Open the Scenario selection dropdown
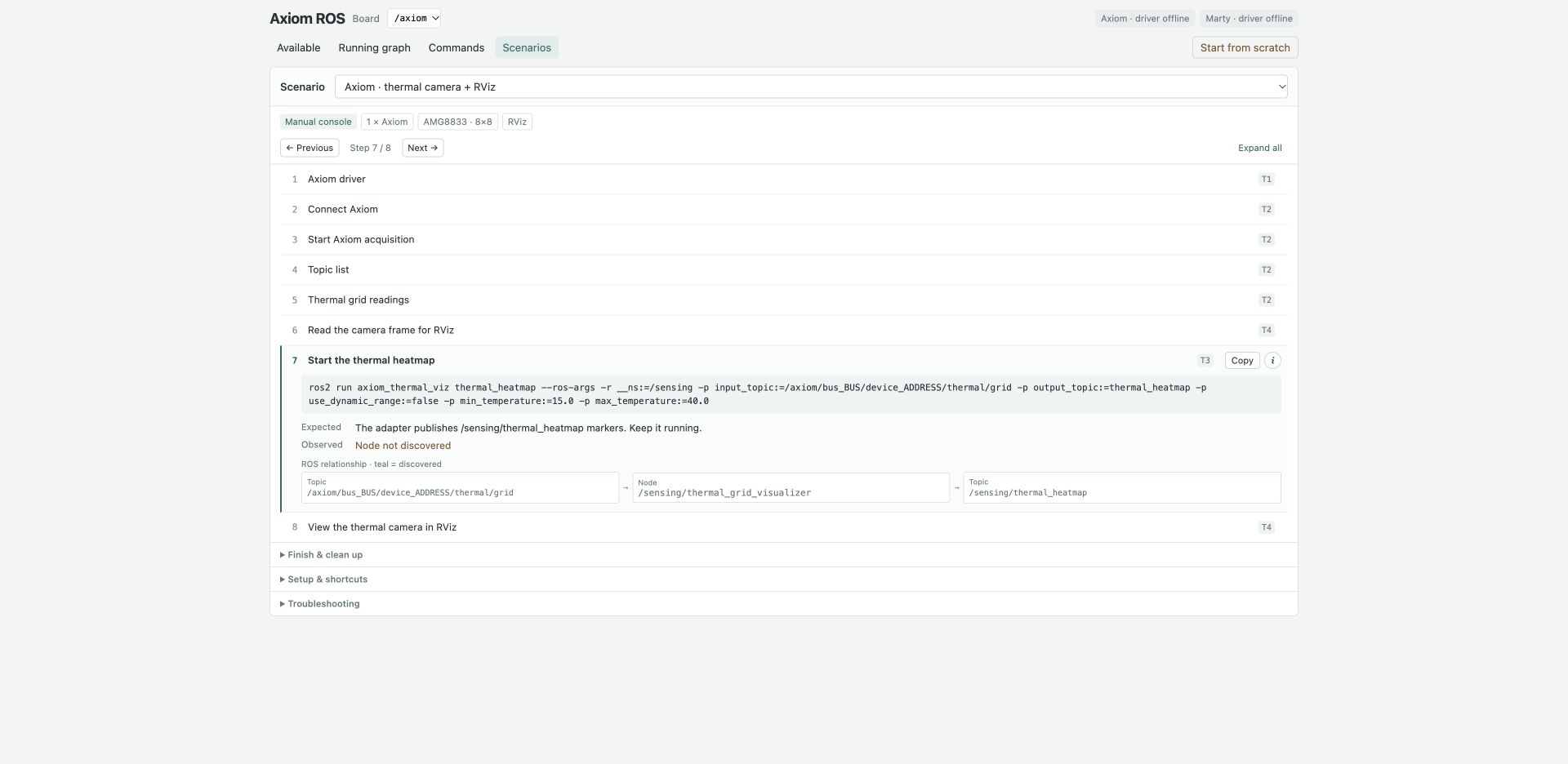Viewport: 1568px width, 764px height. 811,87
